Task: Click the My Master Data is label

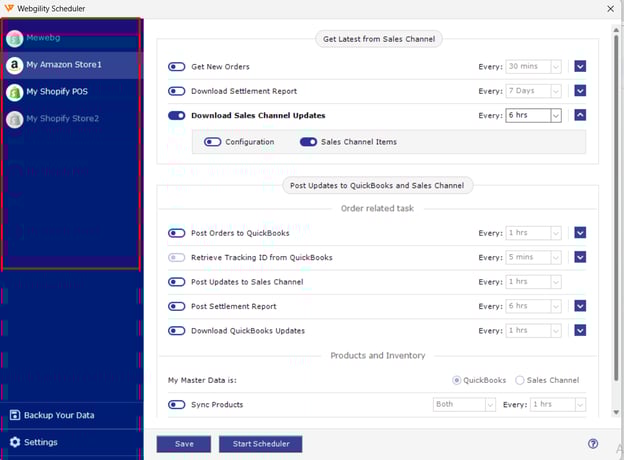Action: pyautogui.click(x=202, y=380)
